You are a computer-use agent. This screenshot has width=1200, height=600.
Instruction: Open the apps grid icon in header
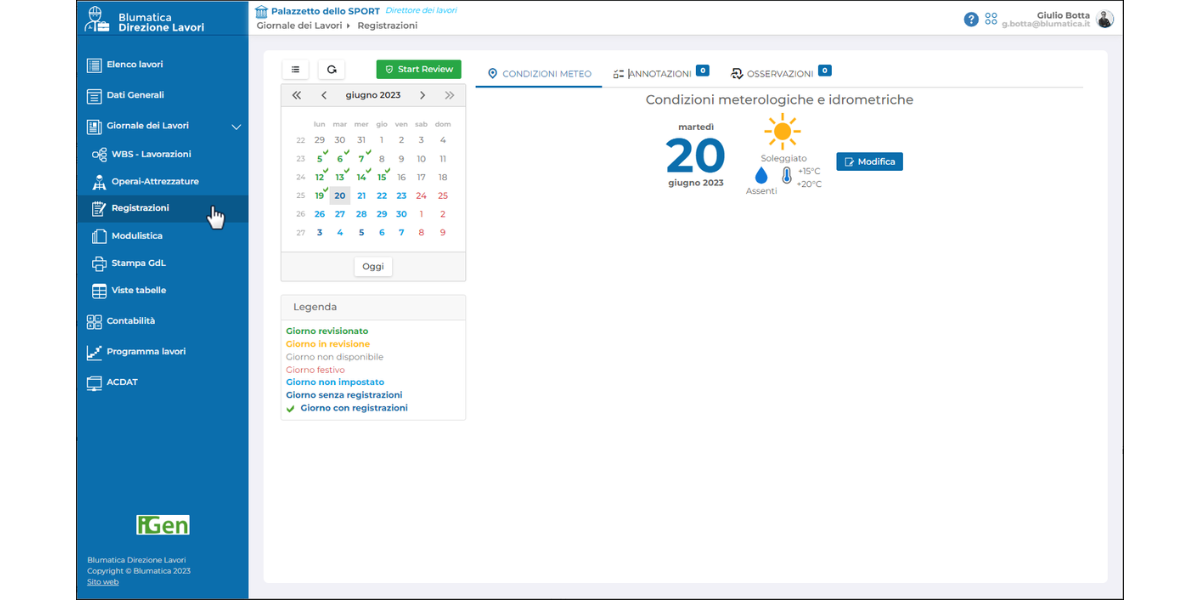pyautogui.click(x=991, y=19)
